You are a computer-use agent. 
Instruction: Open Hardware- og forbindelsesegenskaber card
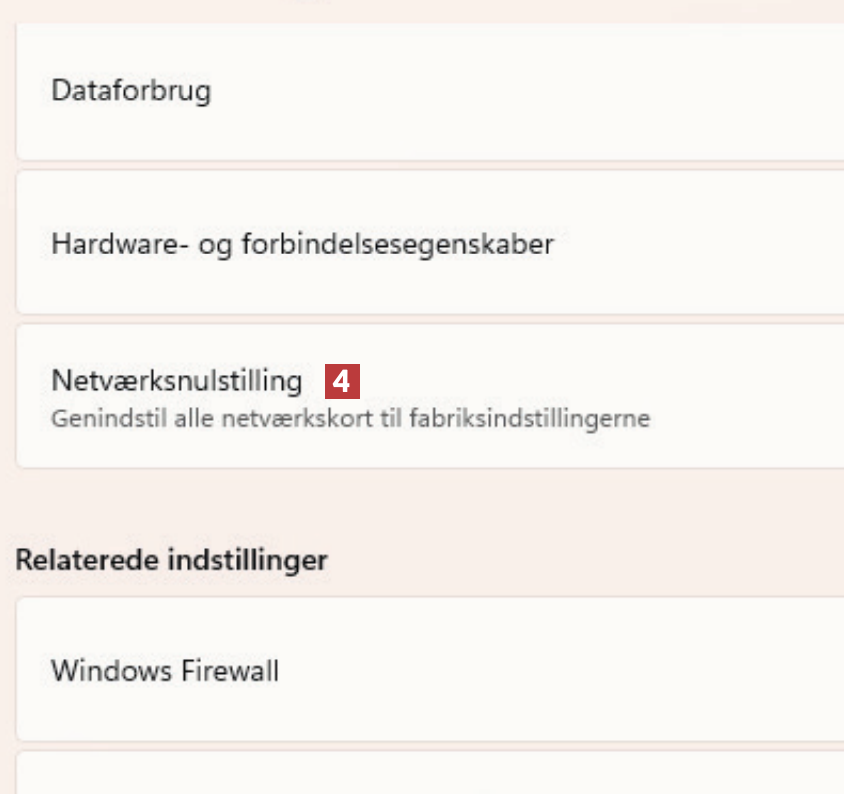[x=430, y=243]
